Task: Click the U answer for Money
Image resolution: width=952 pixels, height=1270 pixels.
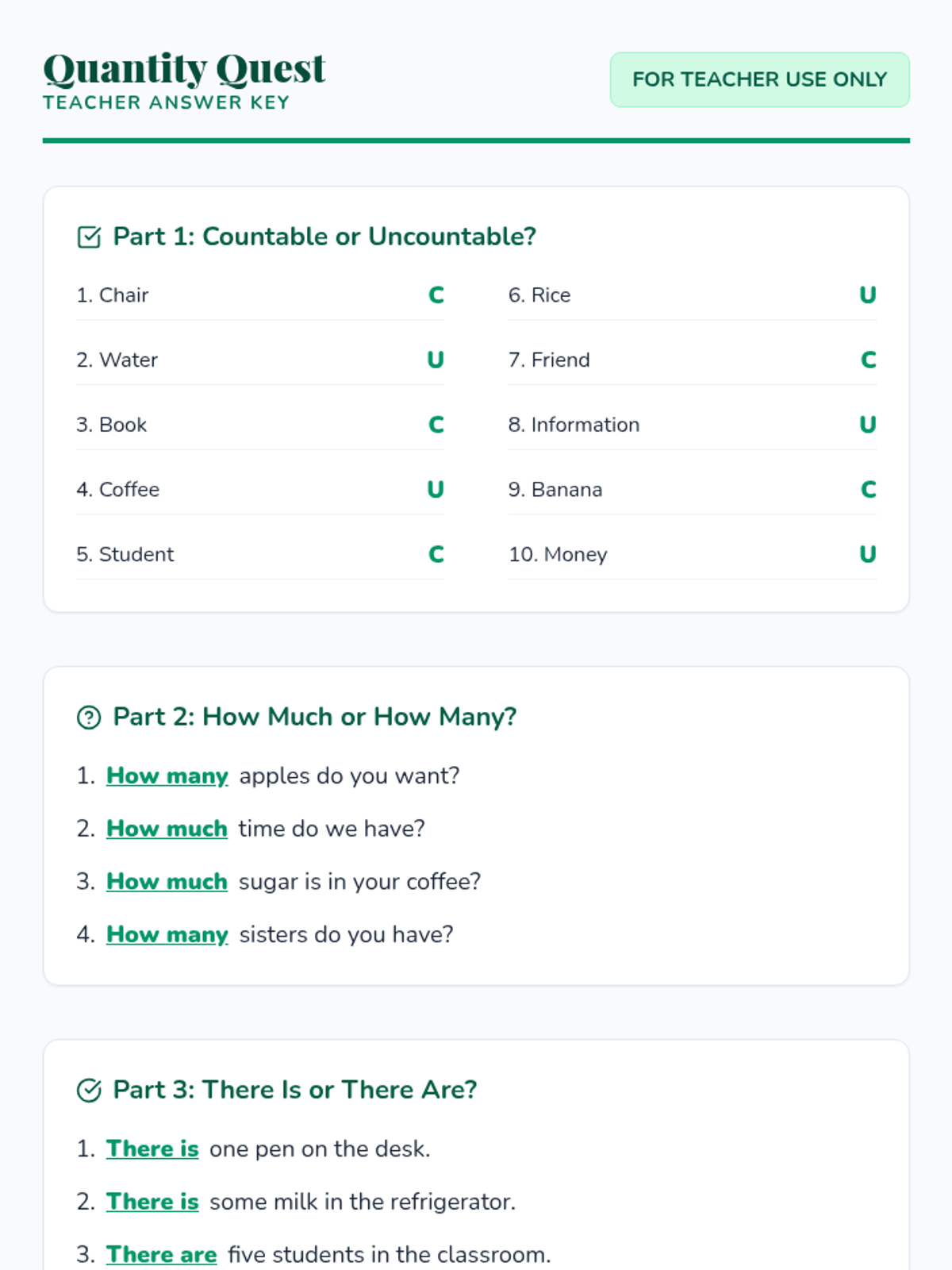Action: (x=867, y=554)
